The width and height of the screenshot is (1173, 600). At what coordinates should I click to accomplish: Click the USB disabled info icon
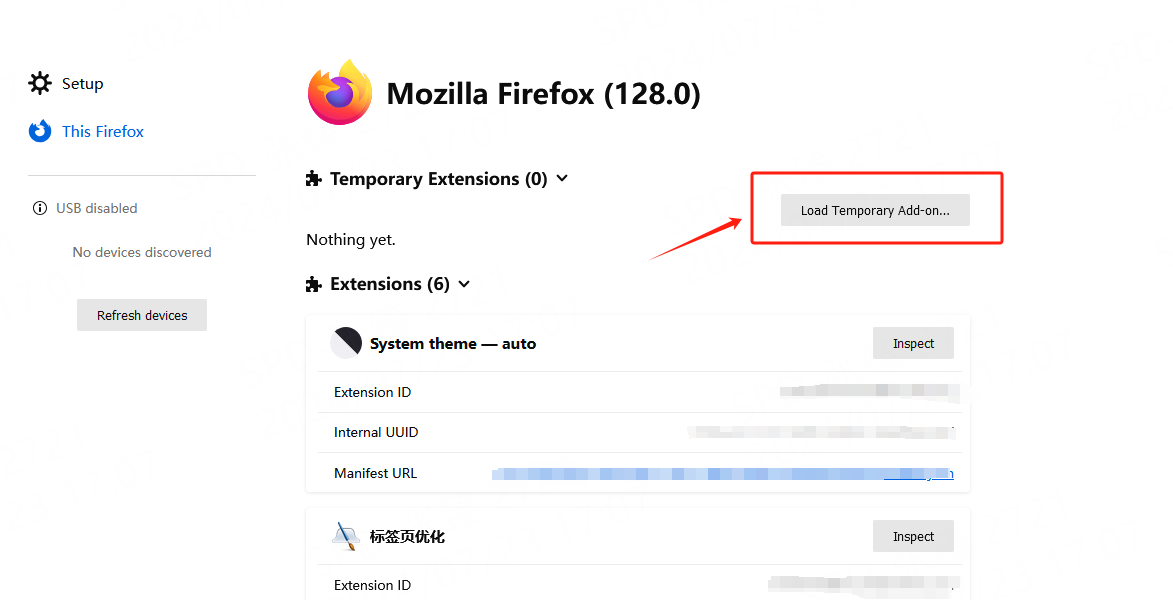click(40, 208)
